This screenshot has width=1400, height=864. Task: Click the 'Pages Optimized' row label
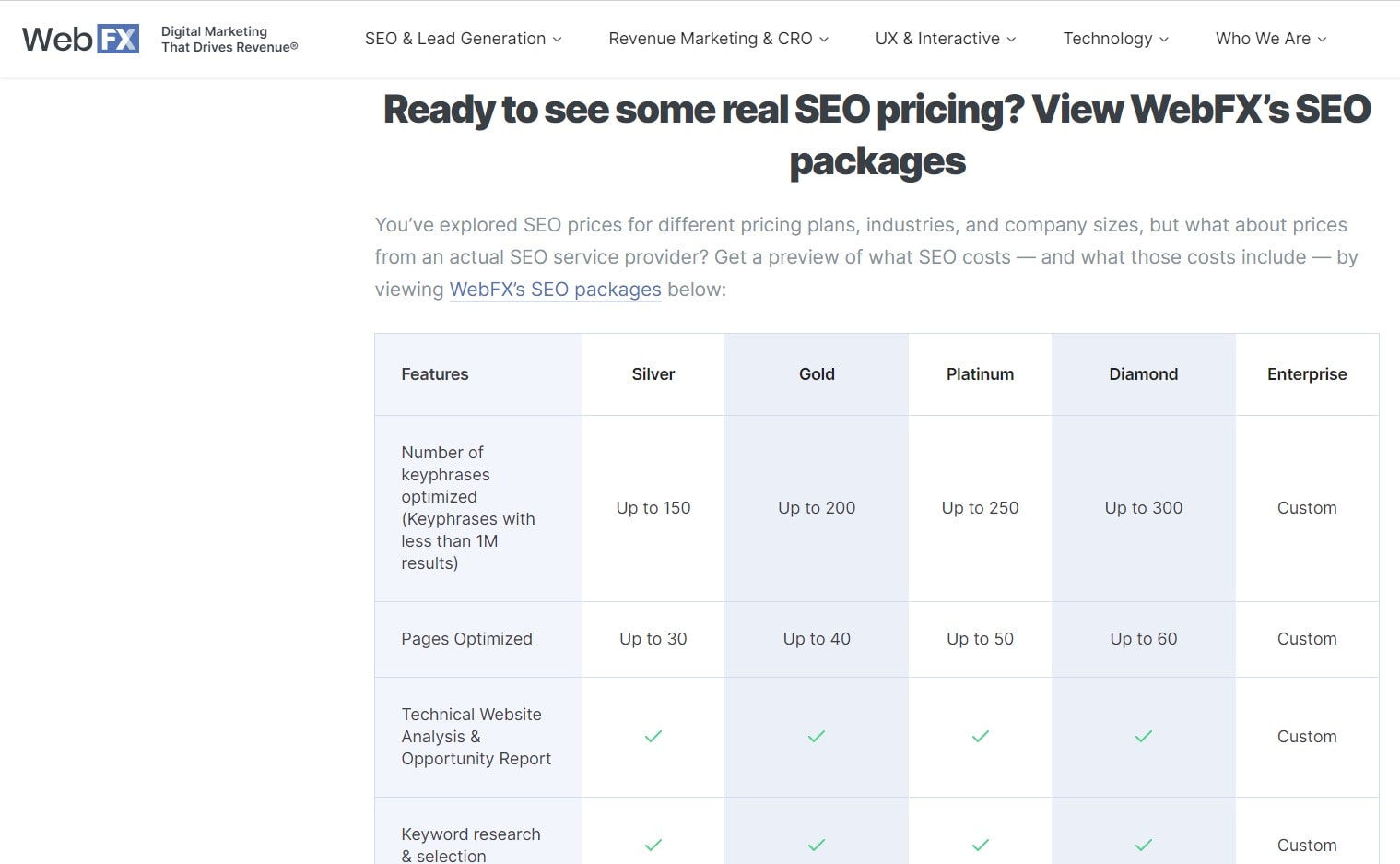pos(466,639)
